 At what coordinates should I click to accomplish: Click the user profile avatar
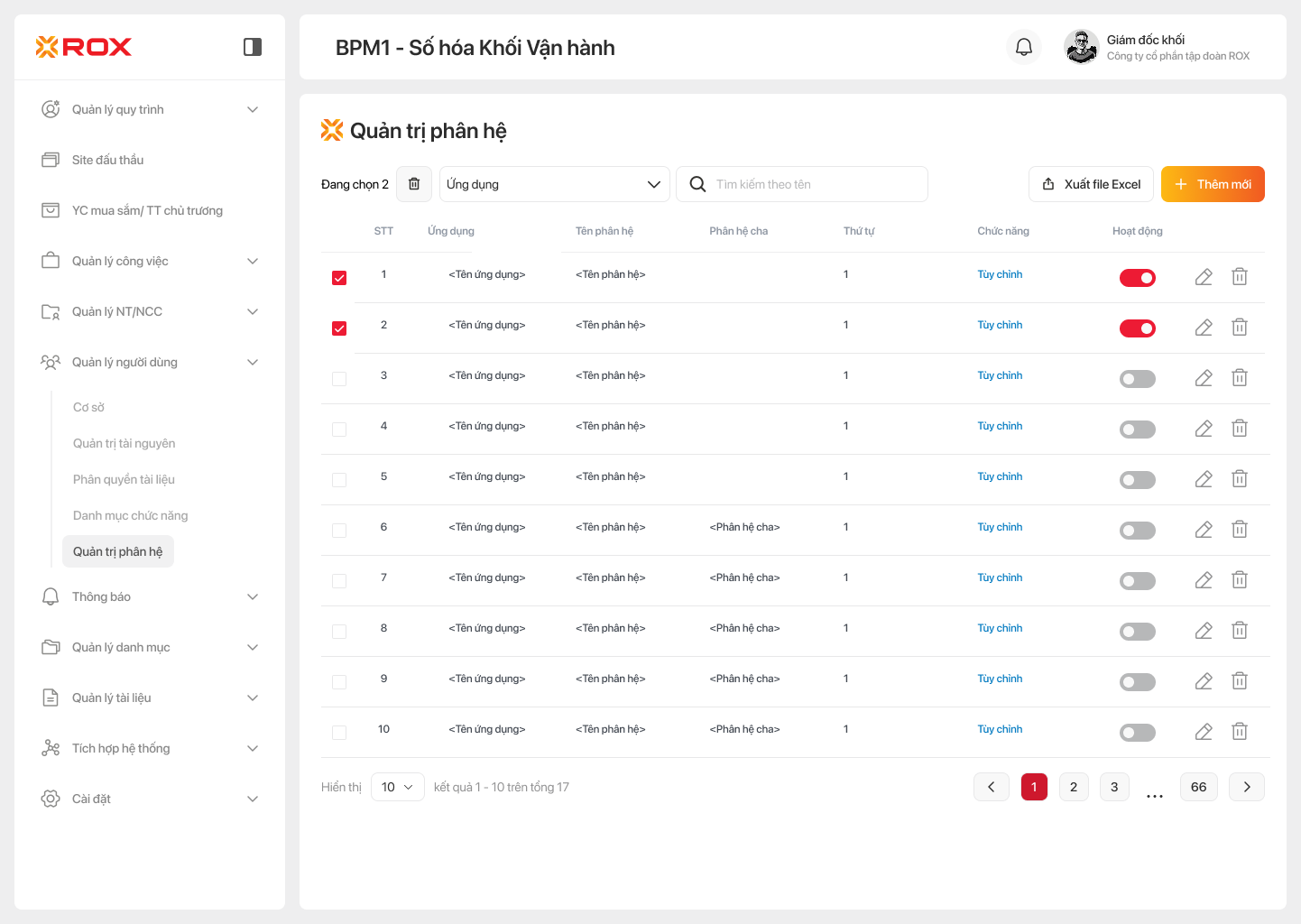tap(1081, 47)
